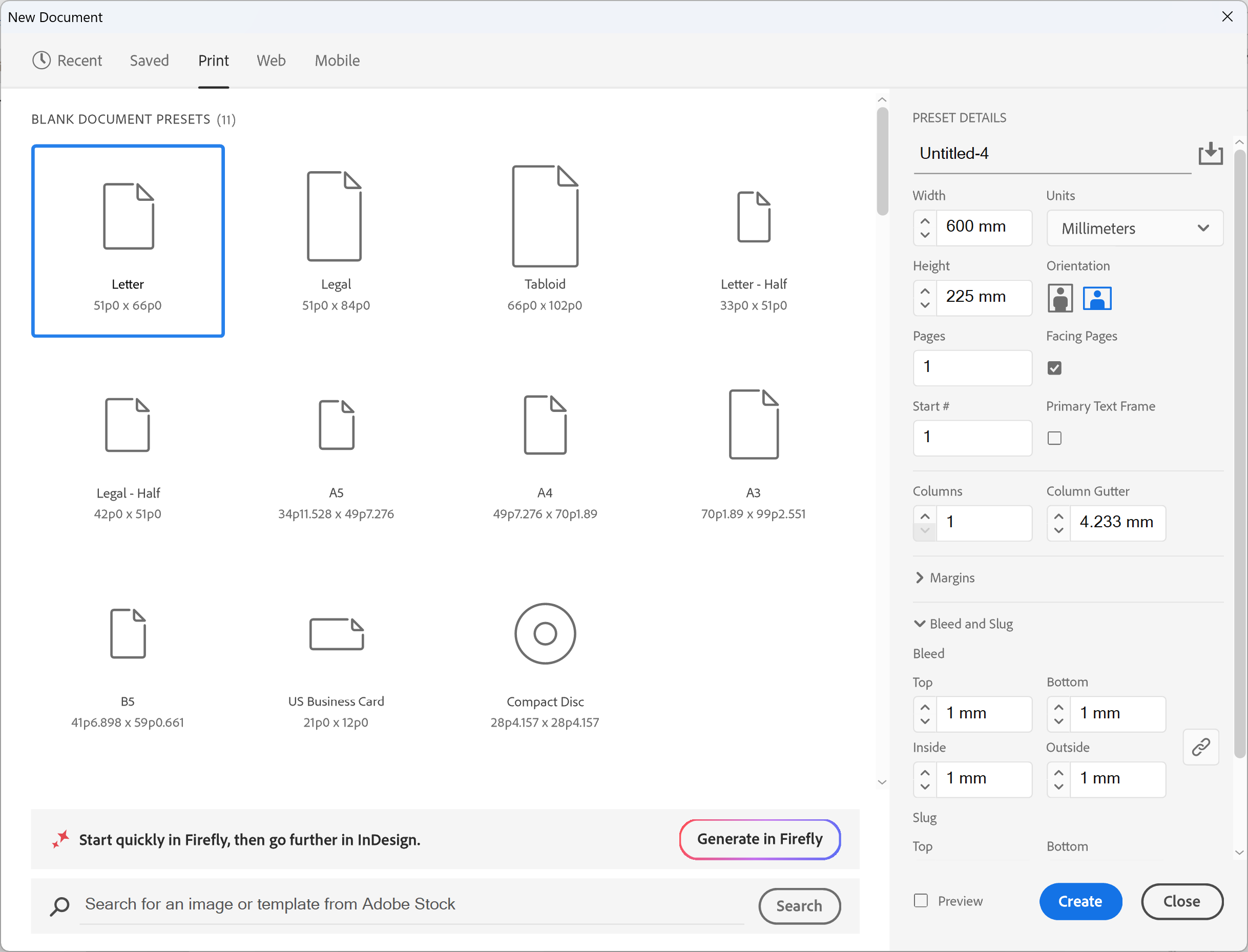Expand the Margins section
The image size is (1248, 952).
(944, 577)
